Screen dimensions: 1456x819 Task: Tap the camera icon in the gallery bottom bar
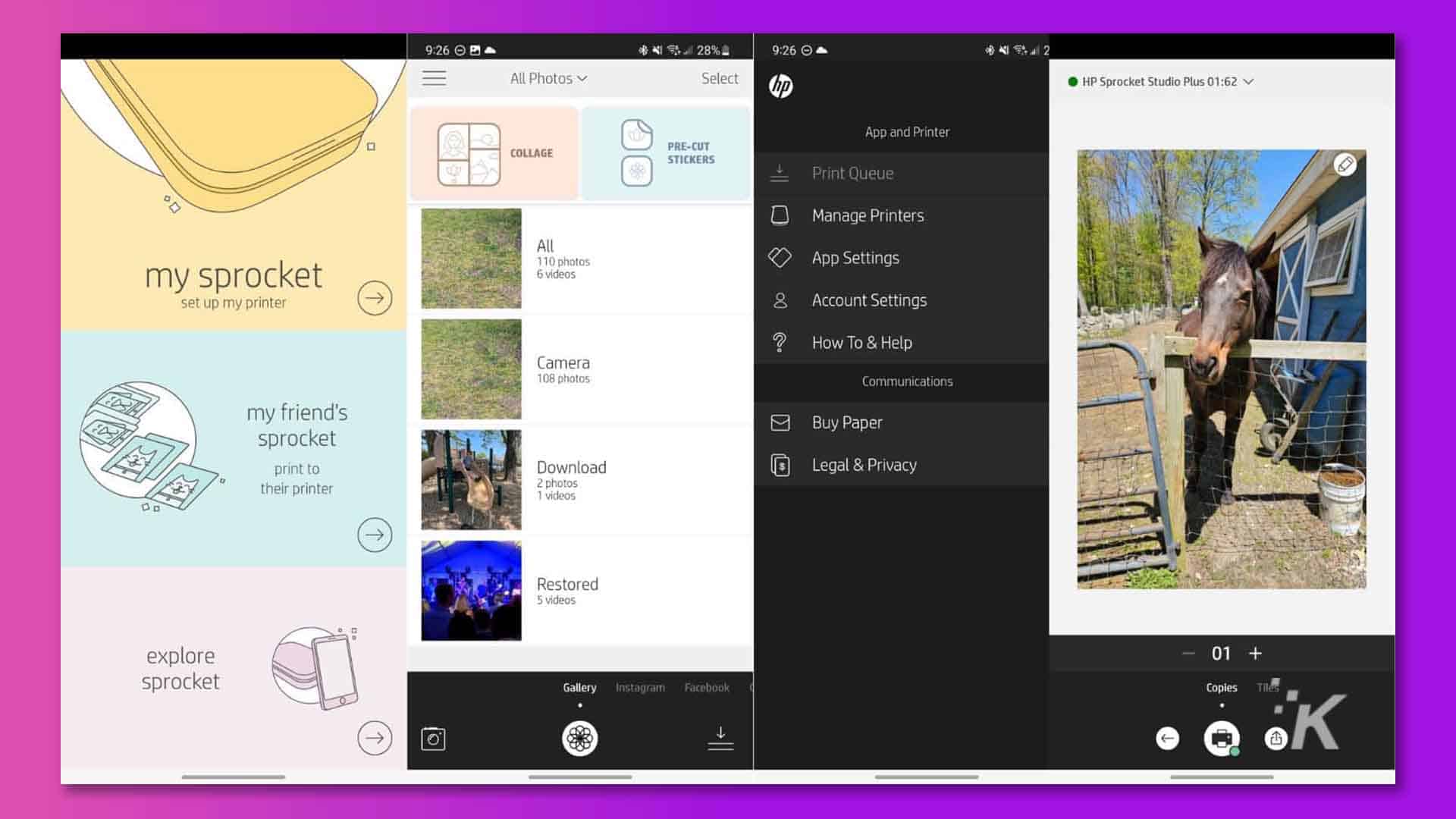433,737
